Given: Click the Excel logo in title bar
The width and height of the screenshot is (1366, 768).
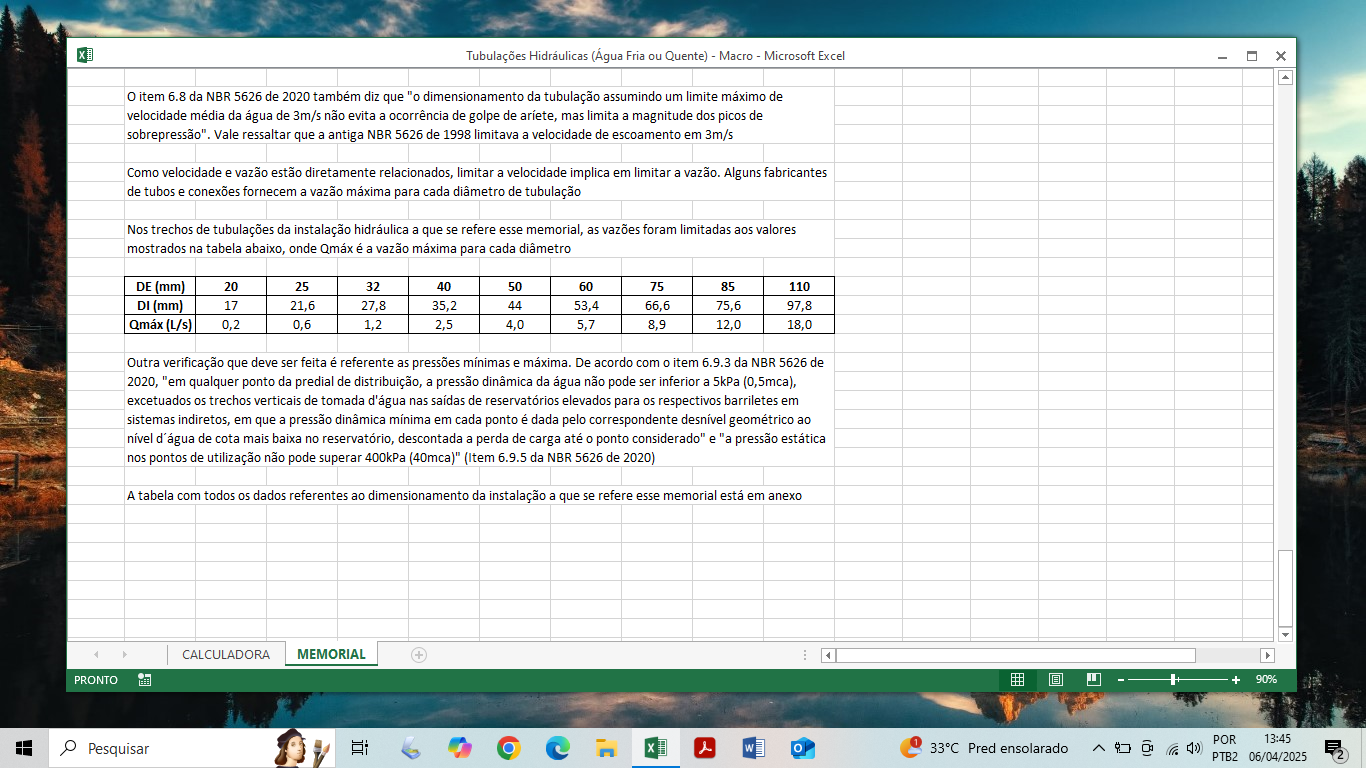Looking at the screenshot, I should [x=85, y=56].
